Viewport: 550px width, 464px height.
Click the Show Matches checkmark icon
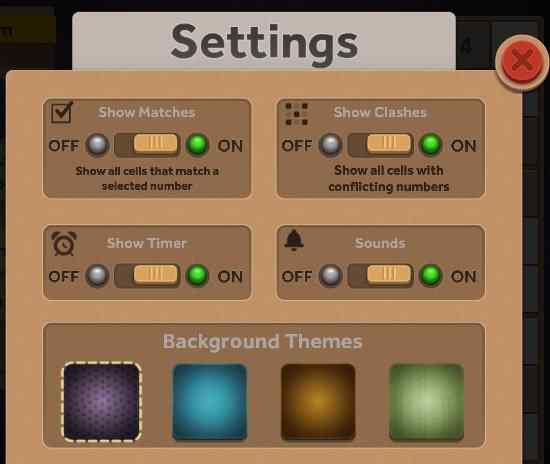[62, 112]
